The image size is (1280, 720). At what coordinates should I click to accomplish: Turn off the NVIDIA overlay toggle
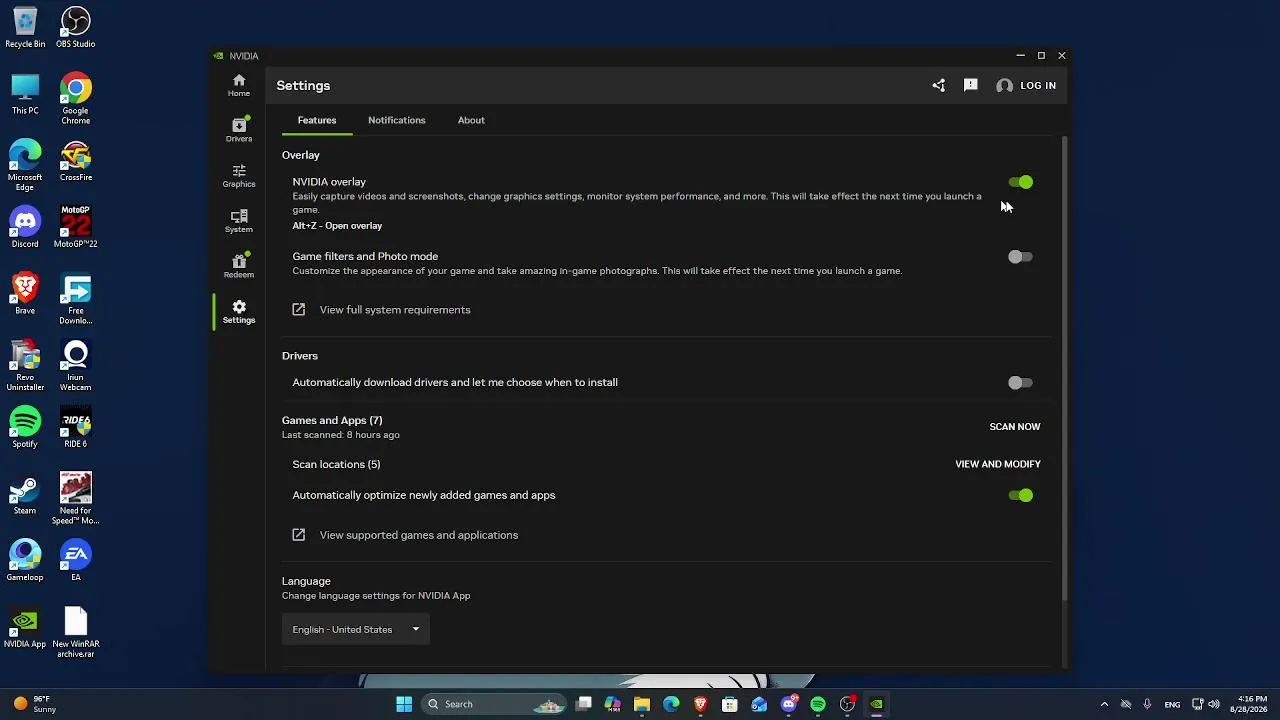click(1020, 182)
